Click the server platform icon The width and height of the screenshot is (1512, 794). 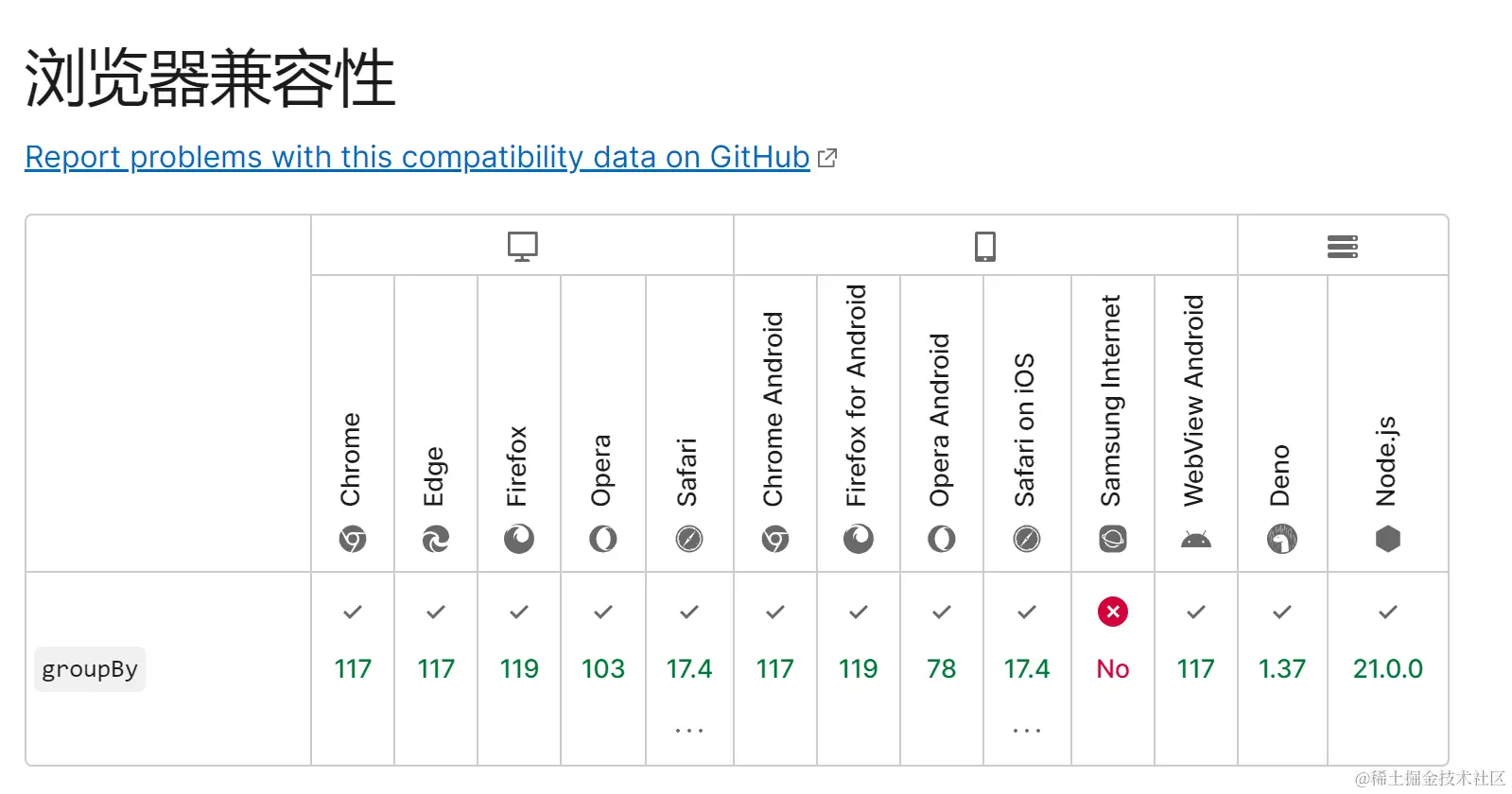point(1342,247)
